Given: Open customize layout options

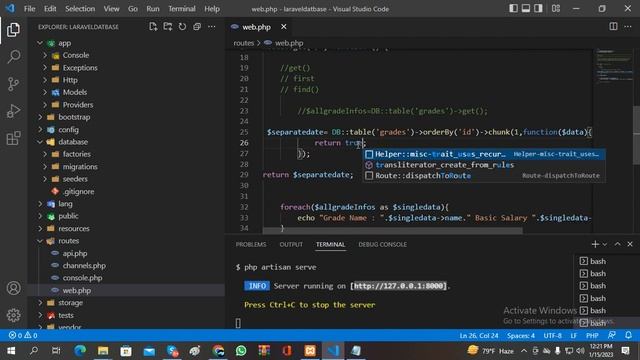Looking at the screenshot, I should pyautogui.click(x=556, y=8).
